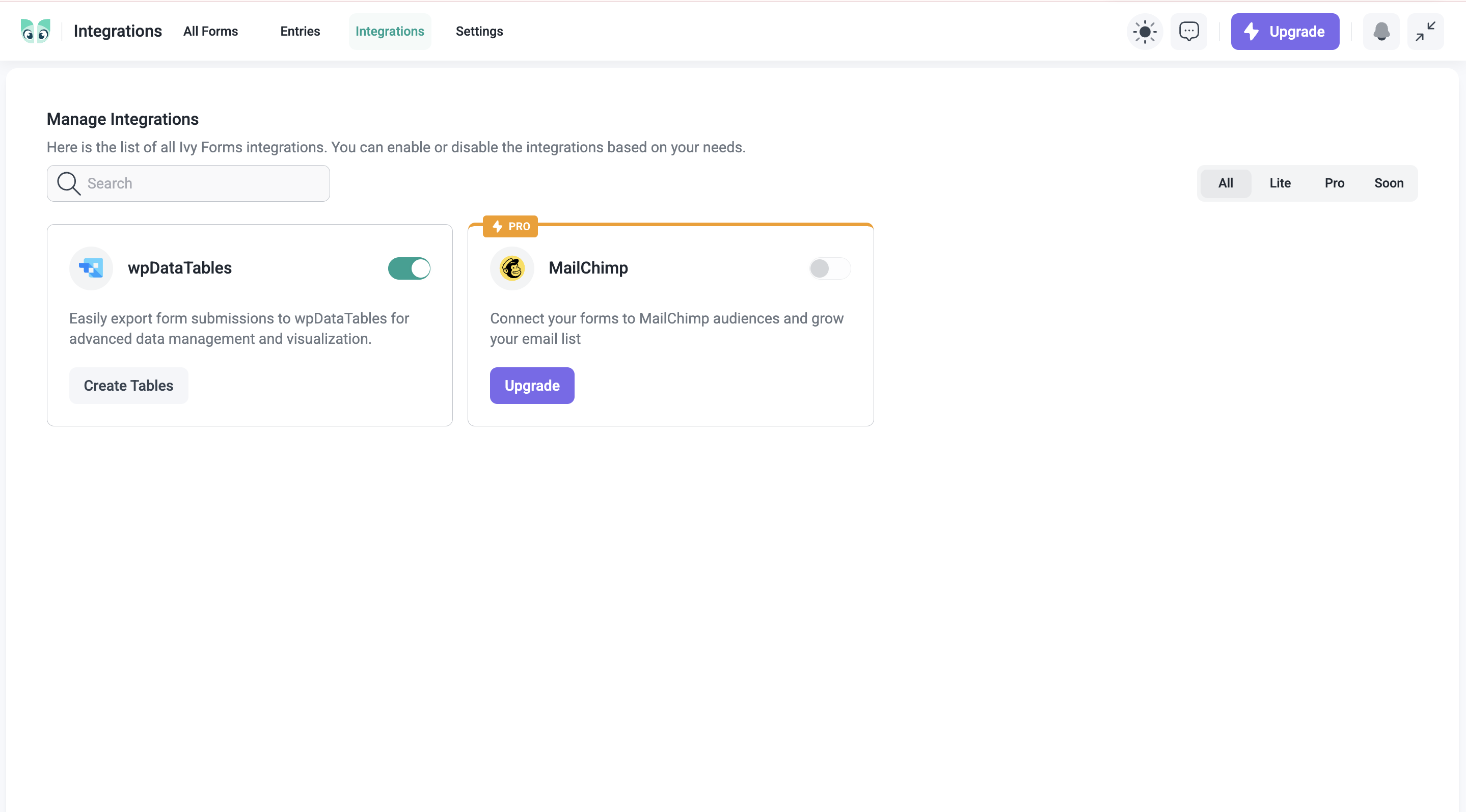This screenshot has width=1466, height=812.
Task: Click the collapse fullscreen arrows icon
Action: pyautogui.click(x=1425, y=31)
